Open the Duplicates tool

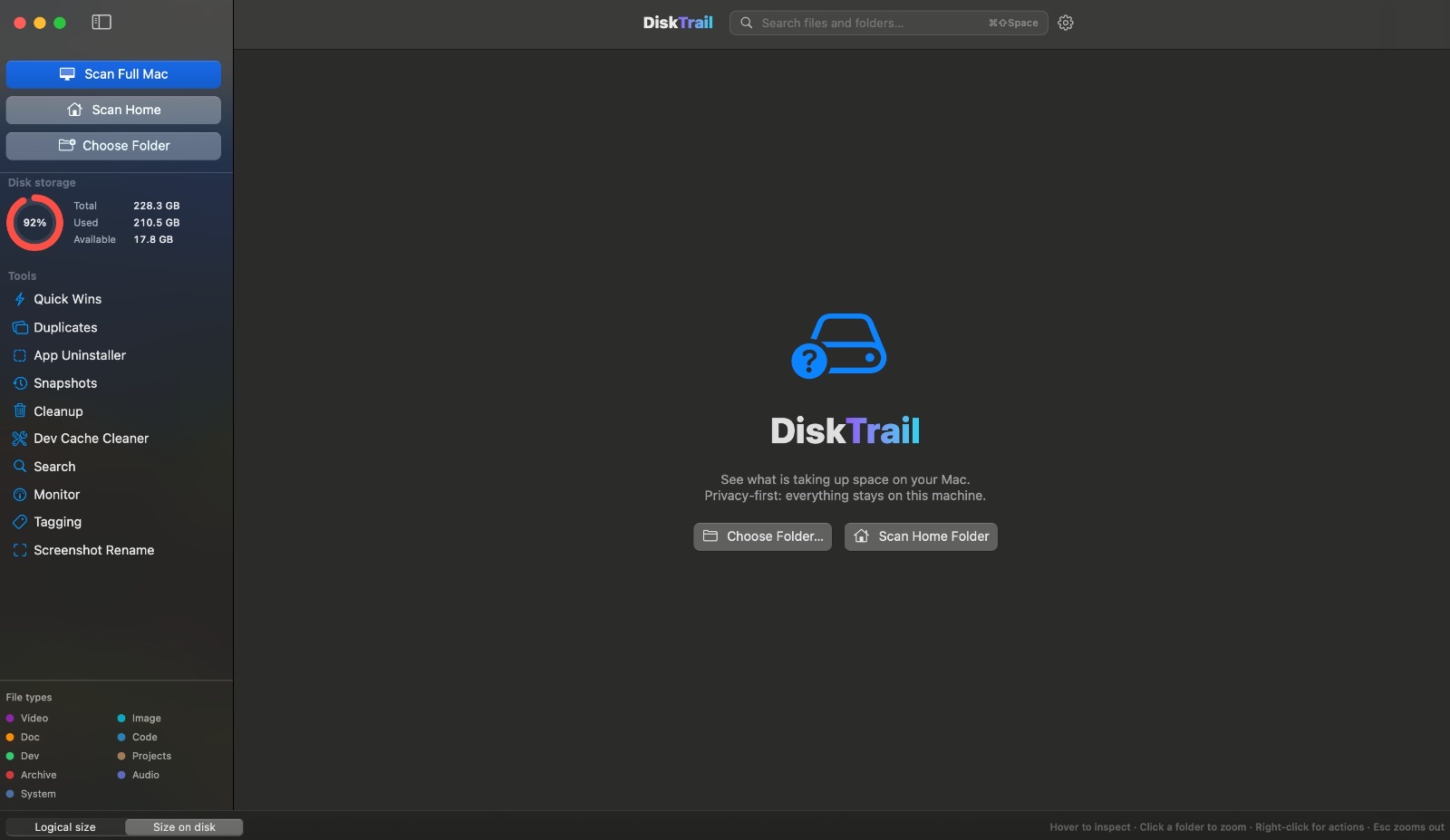(65, 327)
